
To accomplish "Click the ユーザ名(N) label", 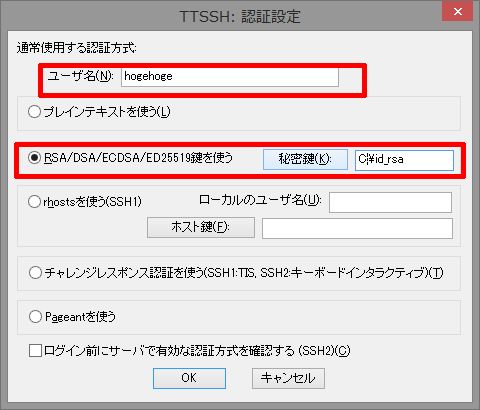I will (80, 76).
